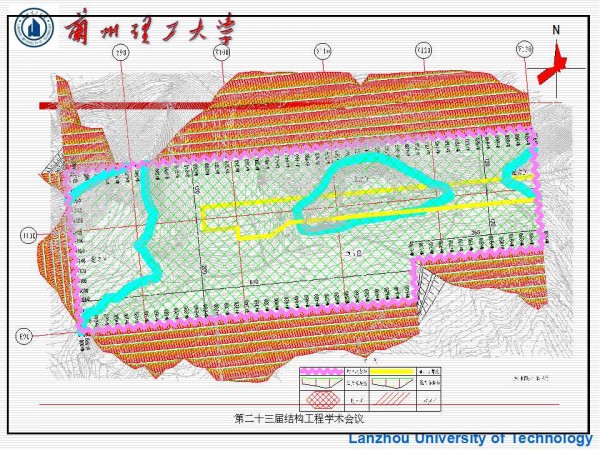600x450 pixels.
Task: Click the Lanzhou University of Technology text
Action: click(470, 439)
